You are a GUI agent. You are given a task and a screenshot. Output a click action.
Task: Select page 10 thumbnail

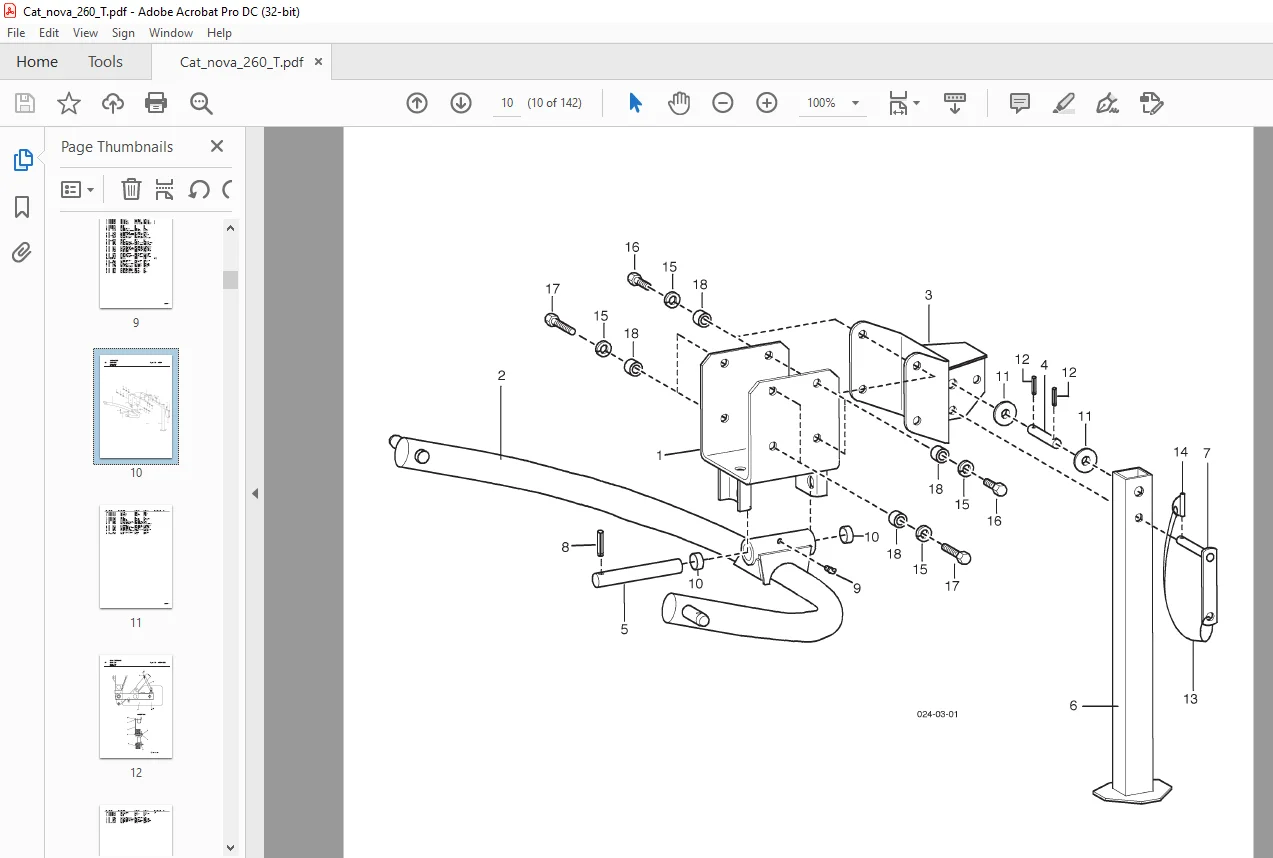coord(136,406)
